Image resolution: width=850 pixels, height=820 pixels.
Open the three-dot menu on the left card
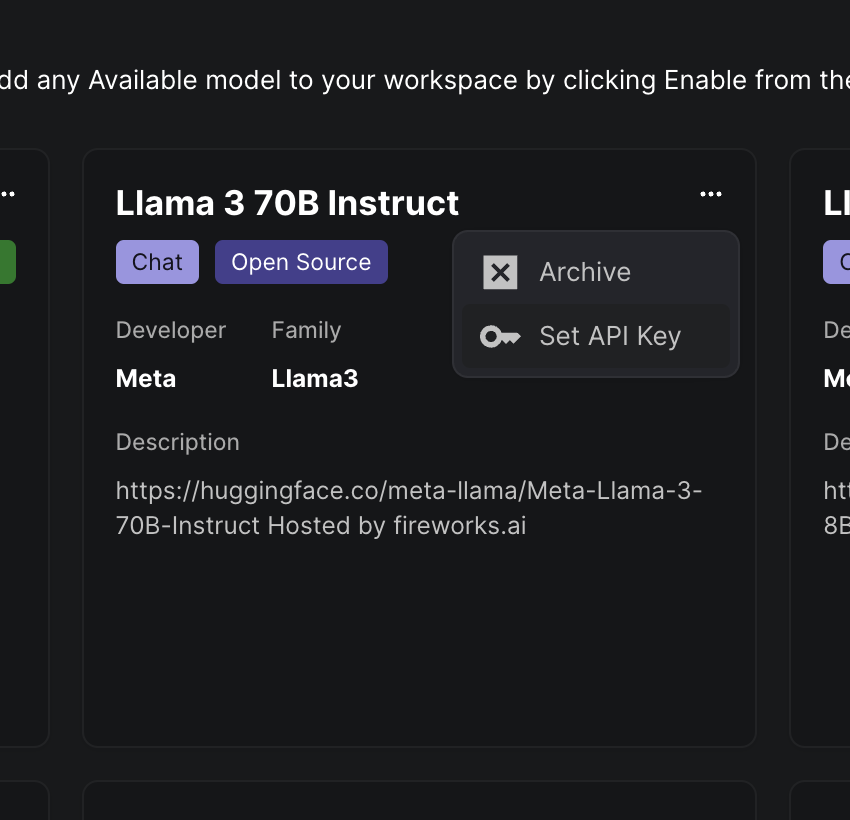pyautogui.click(x=8, y=195)
